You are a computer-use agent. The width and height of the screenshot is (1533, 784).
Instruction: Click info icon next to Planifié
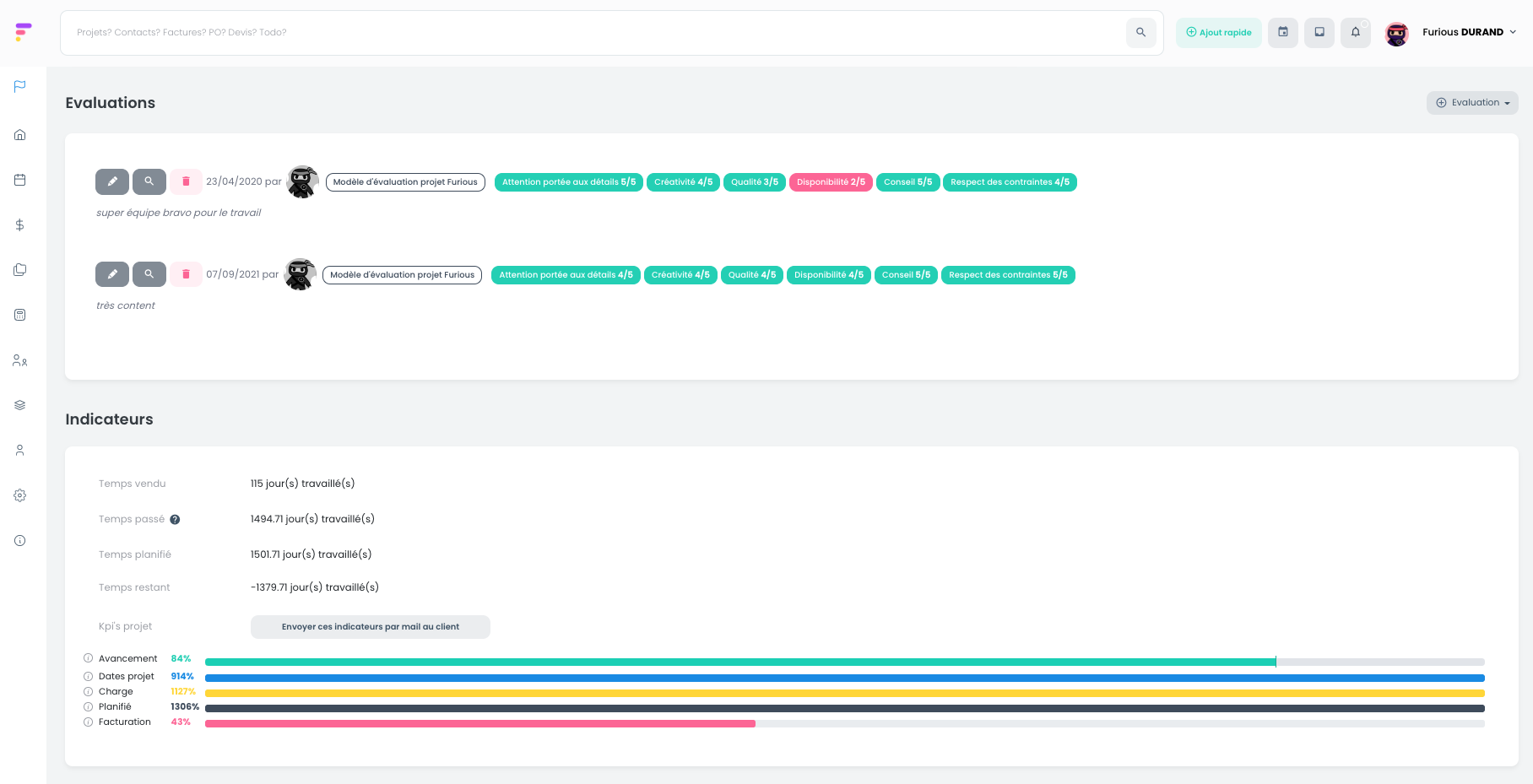click(x=88, y=706)
